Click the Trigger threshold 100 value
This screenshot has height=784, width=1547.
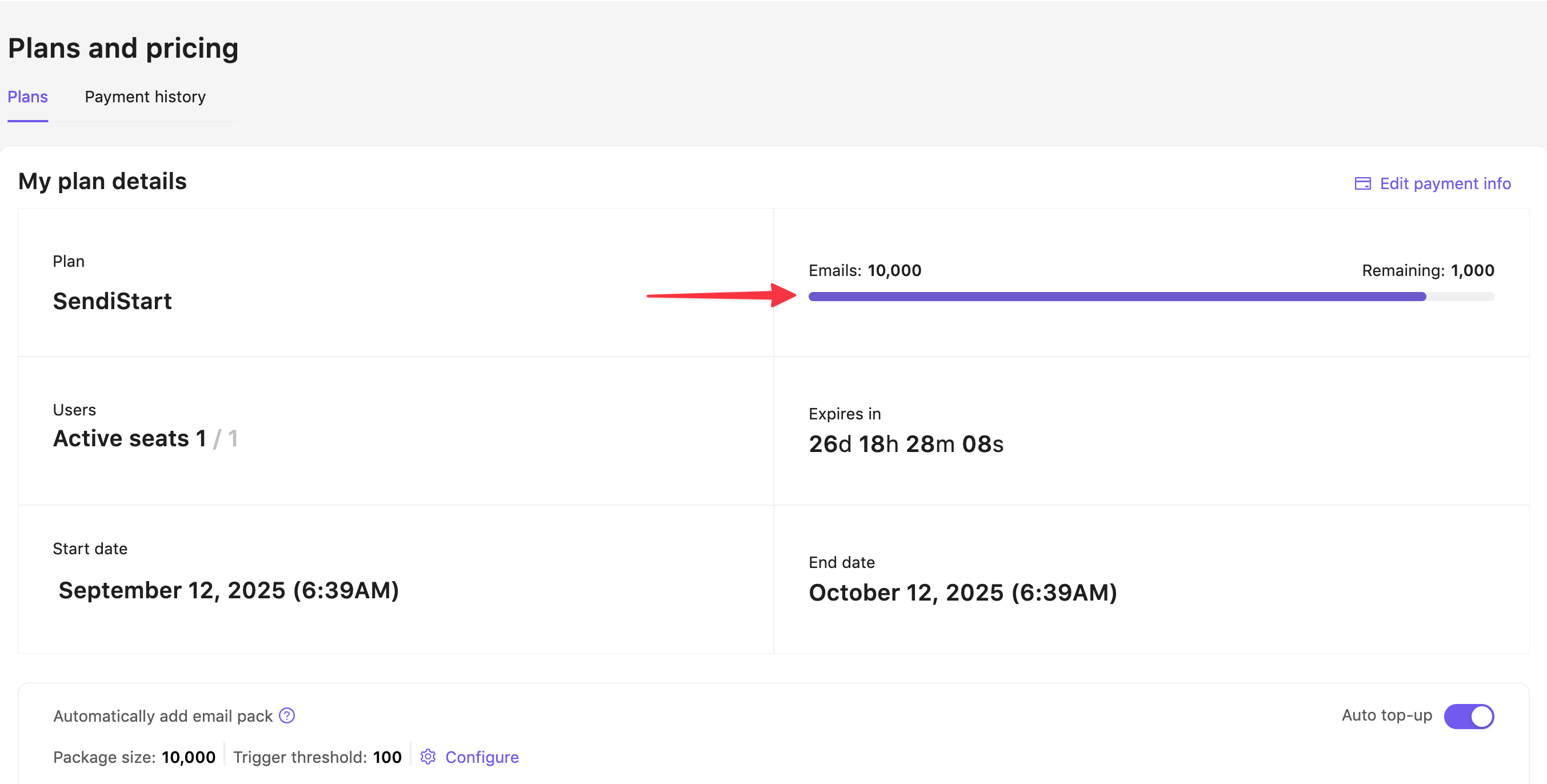387,757
